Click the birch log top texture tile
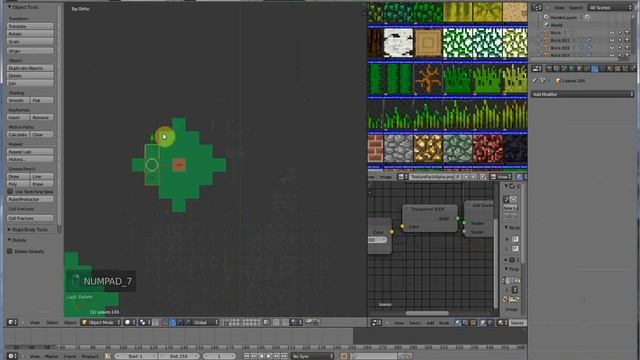 point(428,43)
